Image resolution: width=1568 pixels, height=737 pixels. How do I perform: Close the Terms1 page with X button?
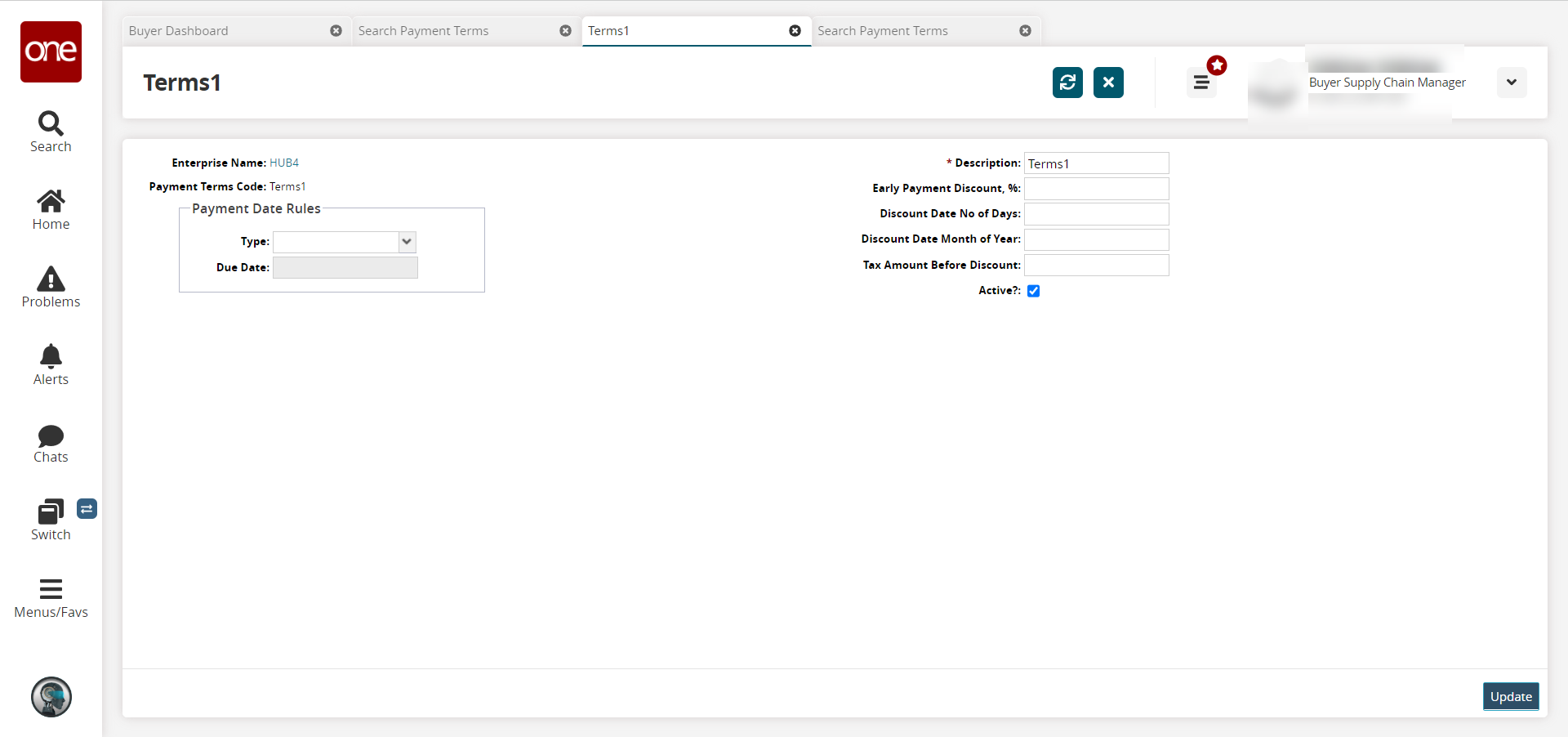(x=1108, y=83)
